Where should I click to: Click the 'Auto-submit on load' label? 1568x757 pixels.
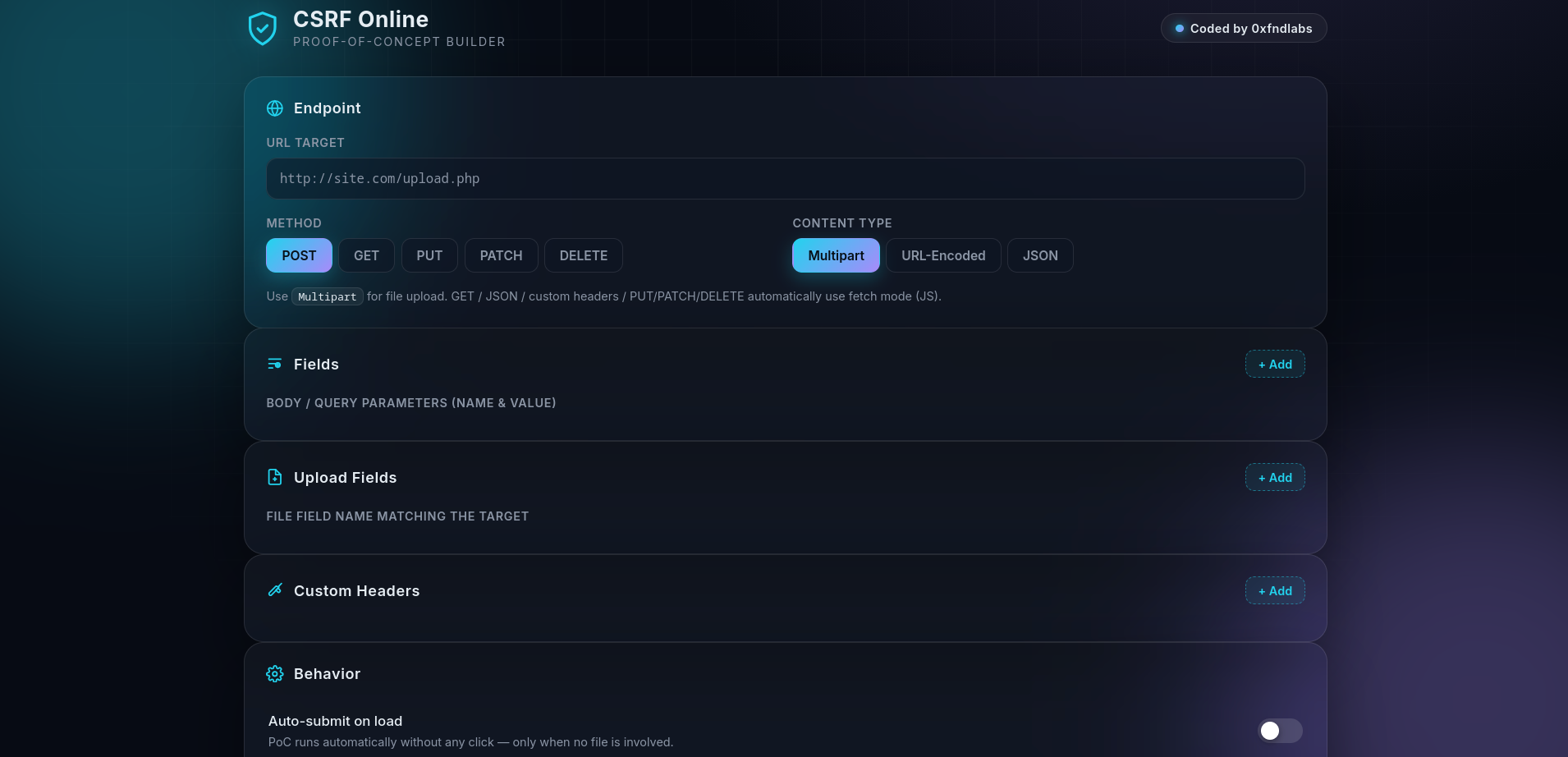click(x=335, y=721)
